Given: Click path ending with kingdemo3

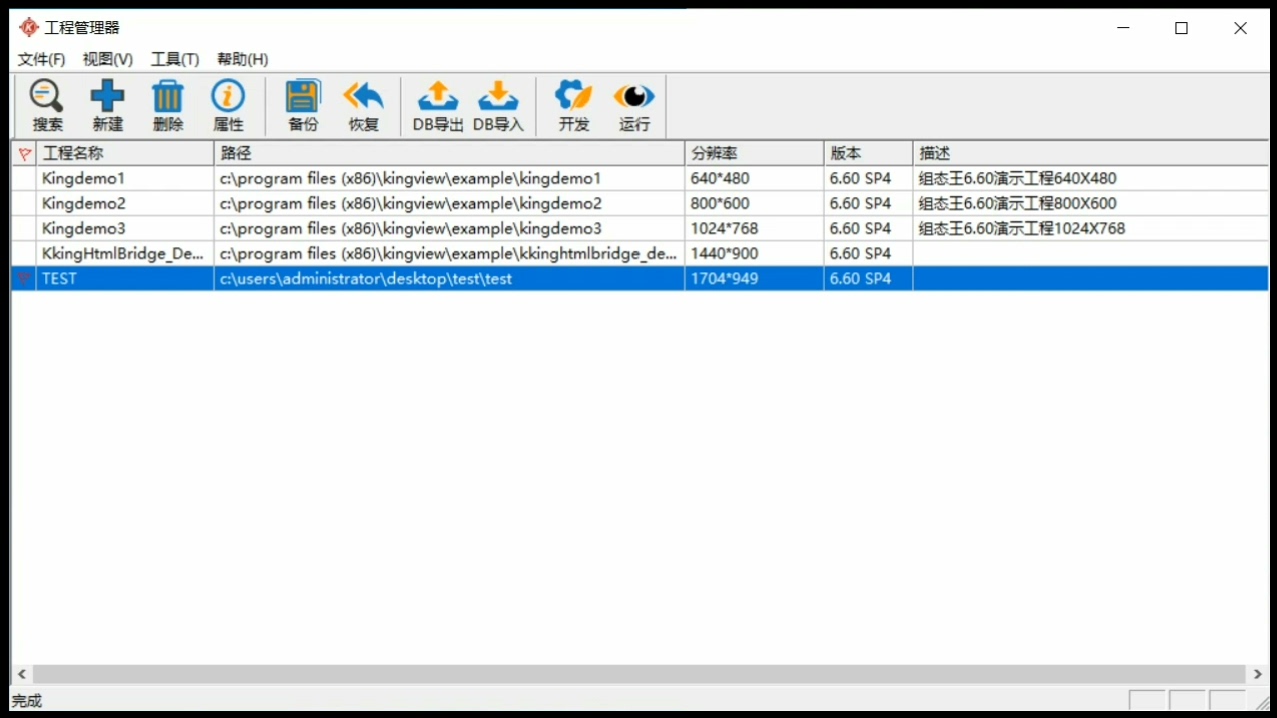Looking at the screenshot, I should [410, 229].
